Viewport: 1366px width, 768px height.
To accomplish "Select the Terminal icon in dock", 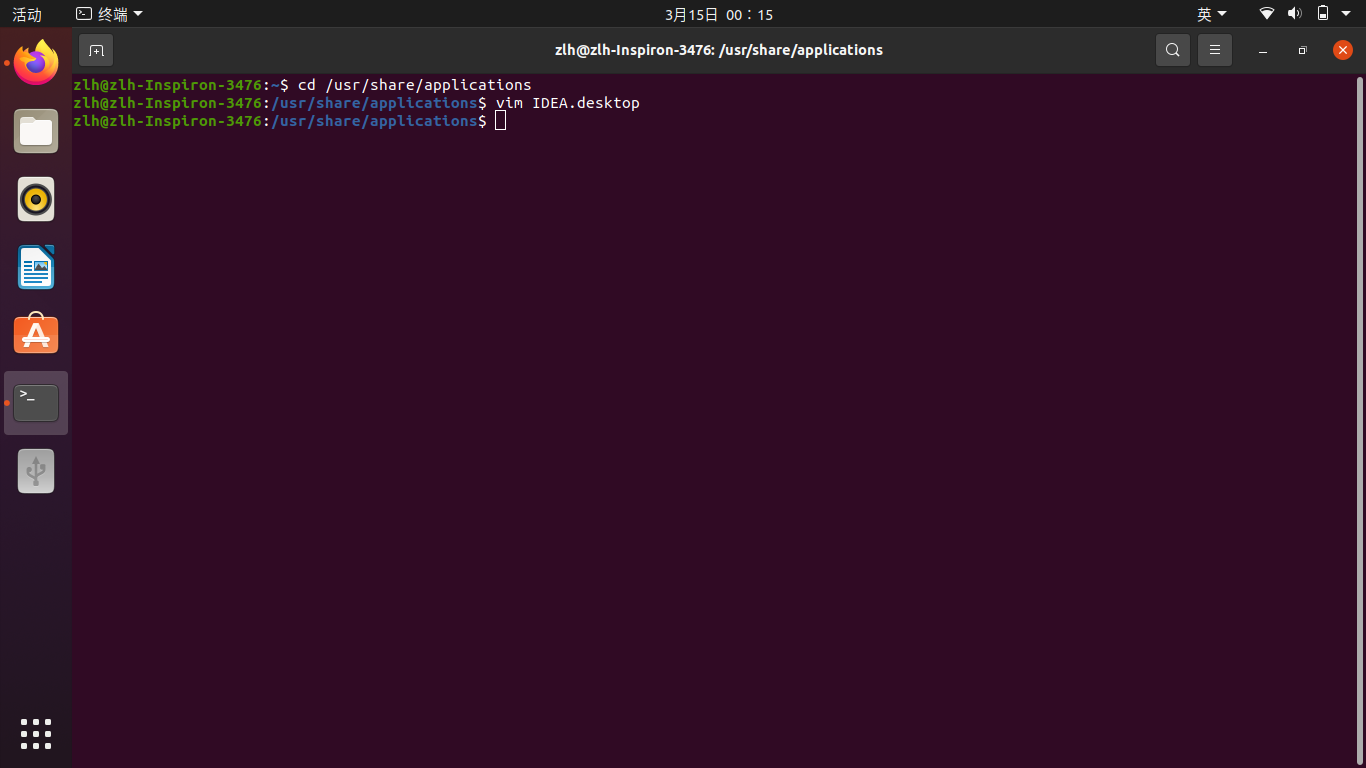I will [36, 403].
